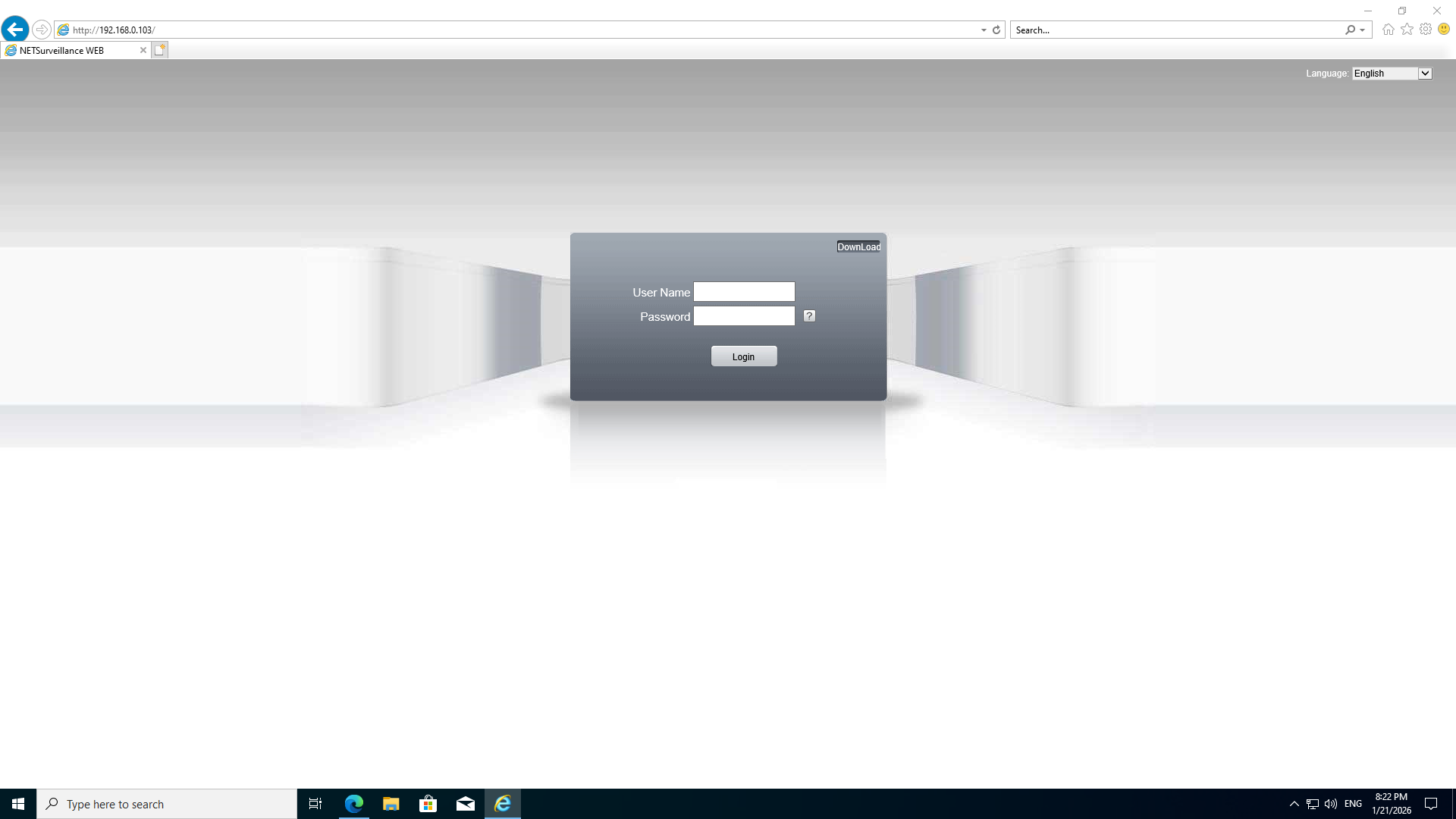Open a new tab with the blank tab button

[159, 50]
